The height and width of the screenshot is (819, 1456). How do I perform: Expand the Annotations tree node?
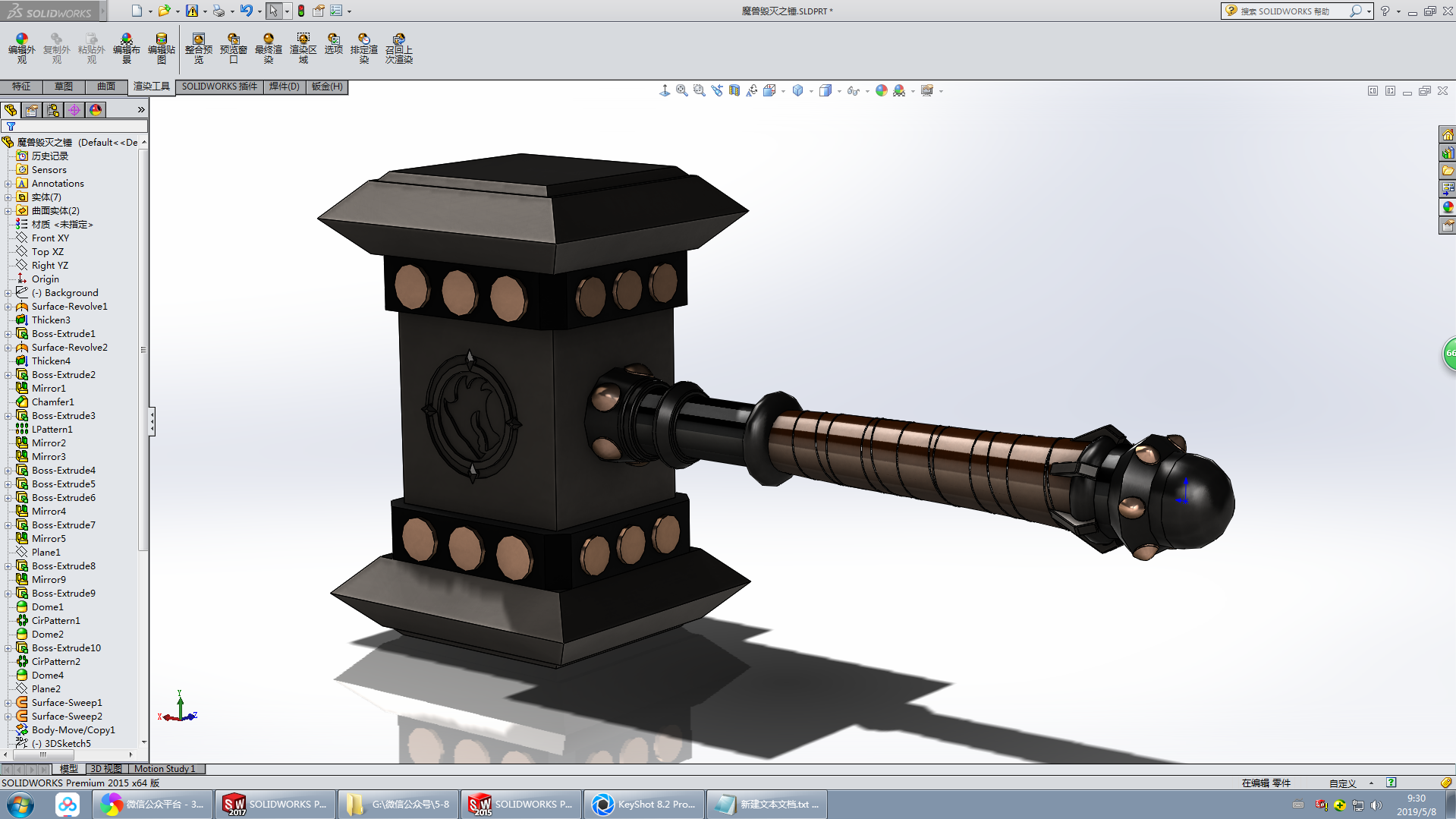pyautogui.click(x=8, y=184)
